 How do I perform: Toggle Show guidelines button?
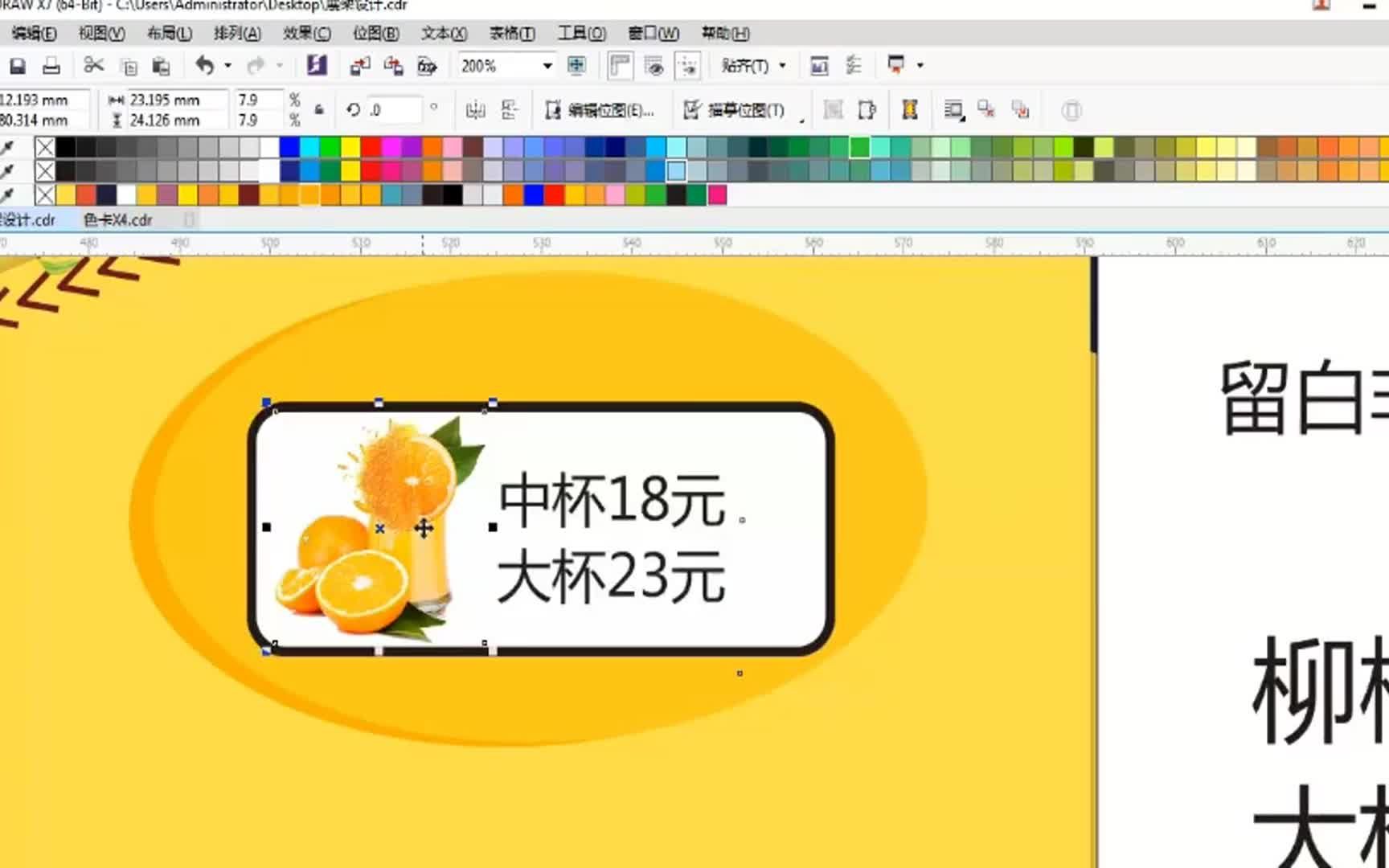pos(688,66)
